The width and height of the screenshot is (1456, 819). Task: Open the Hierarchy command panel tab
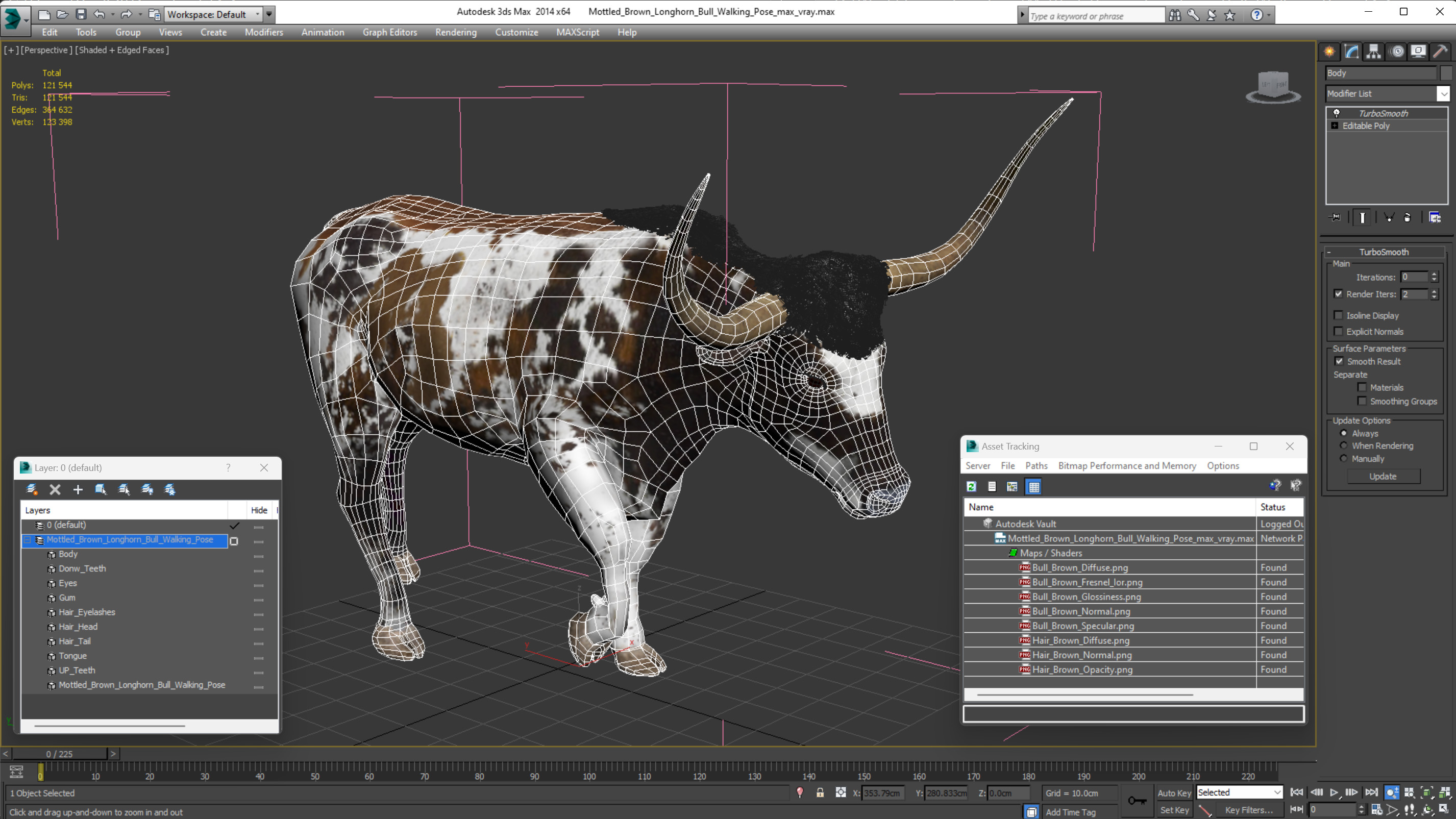(1373, 52)
